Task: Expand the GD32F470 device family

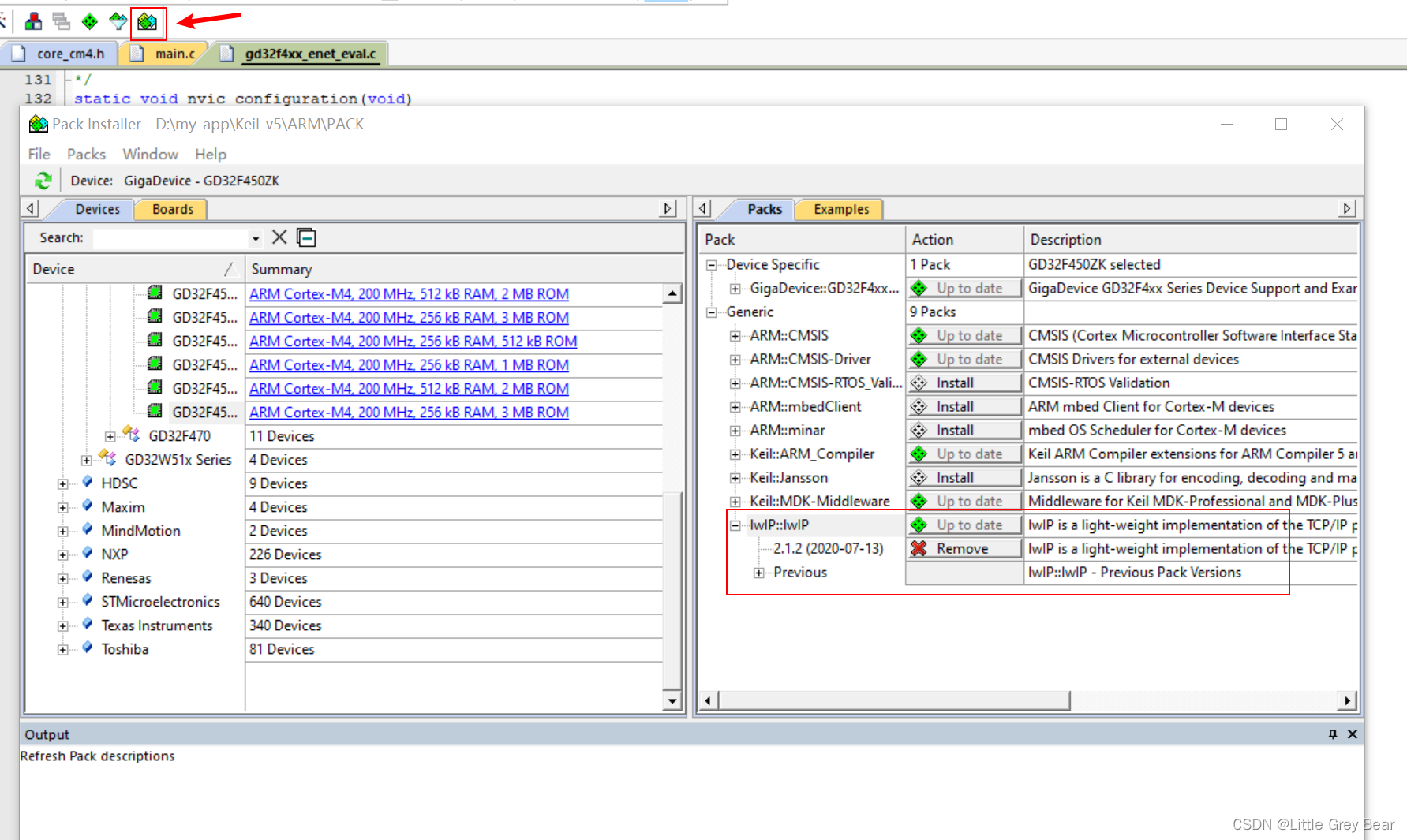Action: click(x=110, y=436)
